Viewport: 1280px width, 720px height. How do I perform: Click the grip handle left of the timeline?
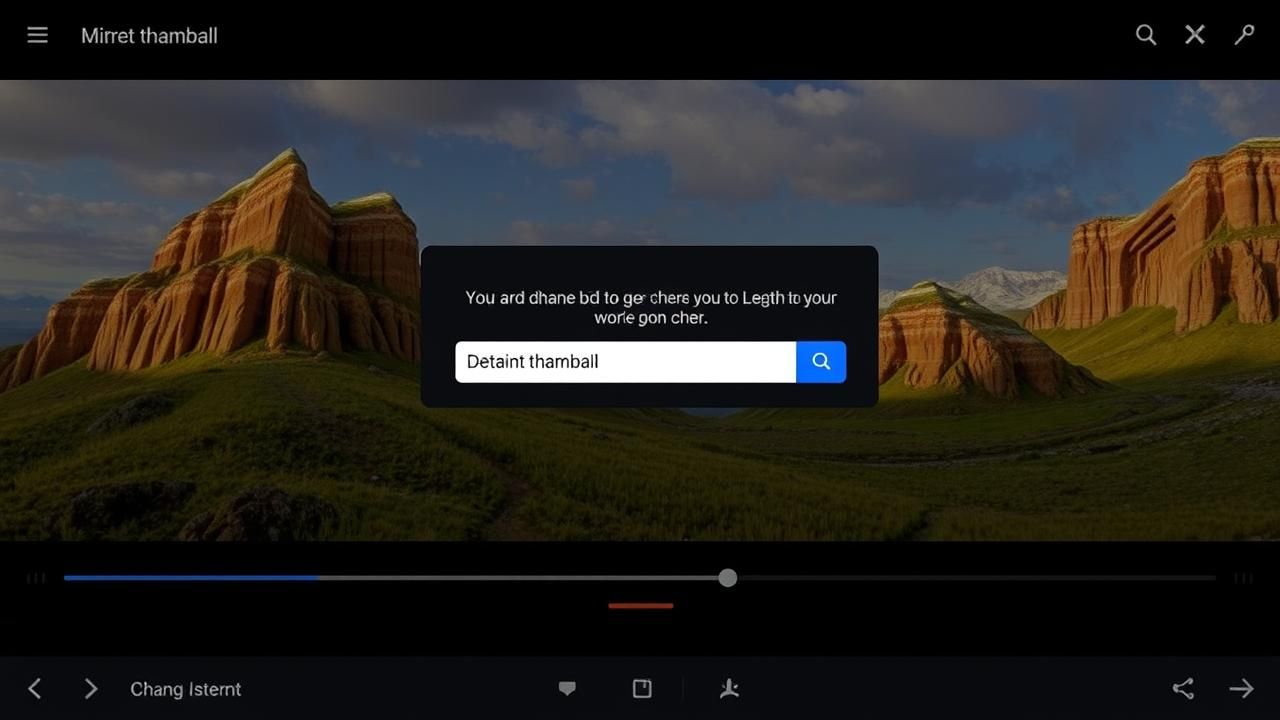tap(37, 578)
